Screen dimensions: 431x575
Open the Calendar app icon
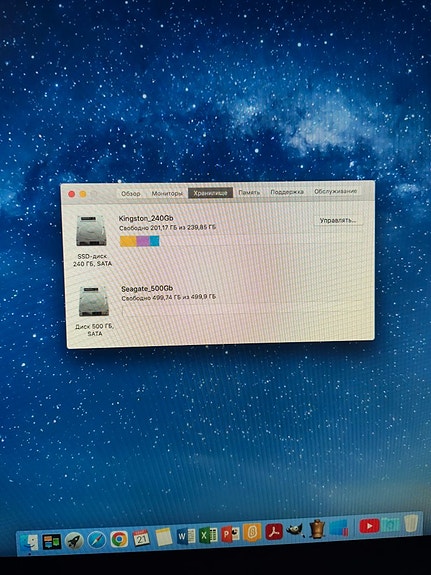142,538
